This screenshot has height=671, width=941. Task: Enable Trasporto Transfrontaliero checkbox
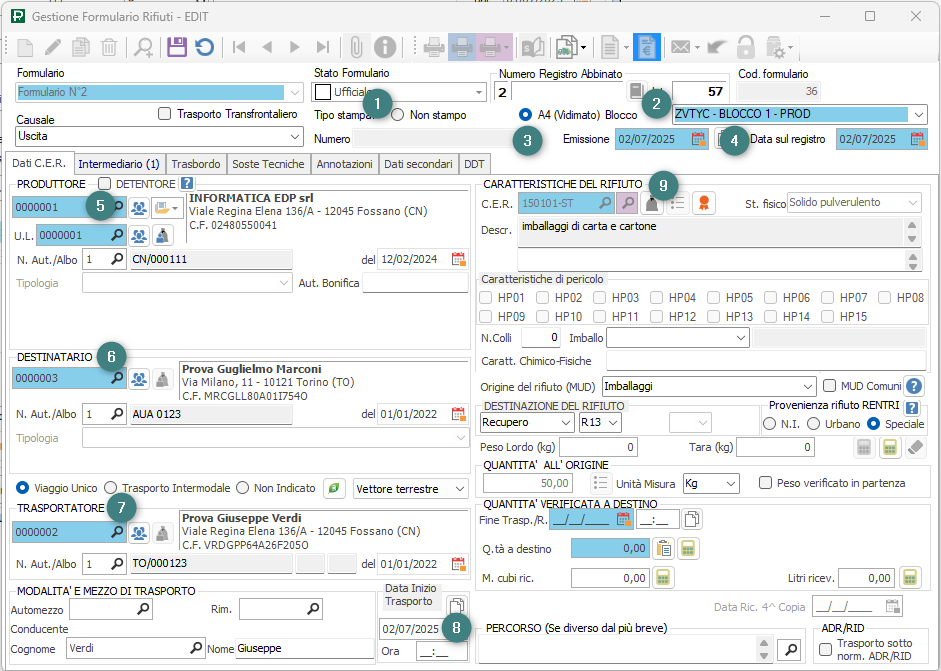point(165,114)
